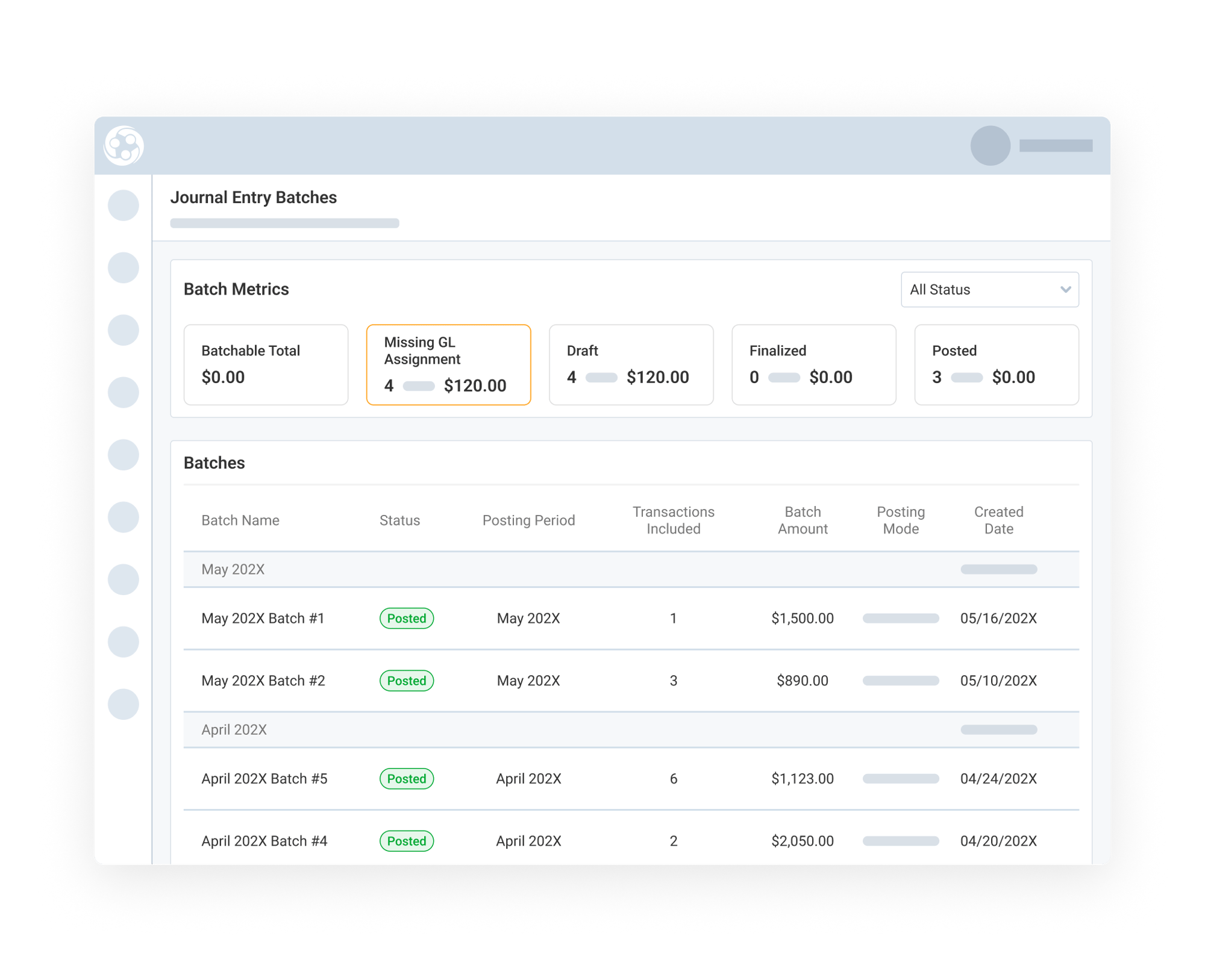Image resolution: width=1205 pixels, height=980 pixels.
Task: Click the Journal Entry Batches page title
Action: pos(254,198)
